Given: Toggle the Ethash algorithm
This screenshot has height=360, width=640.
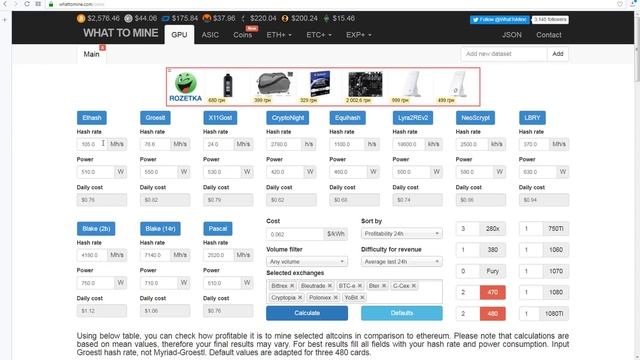Looking at the screenshot, I should (91, 118).
